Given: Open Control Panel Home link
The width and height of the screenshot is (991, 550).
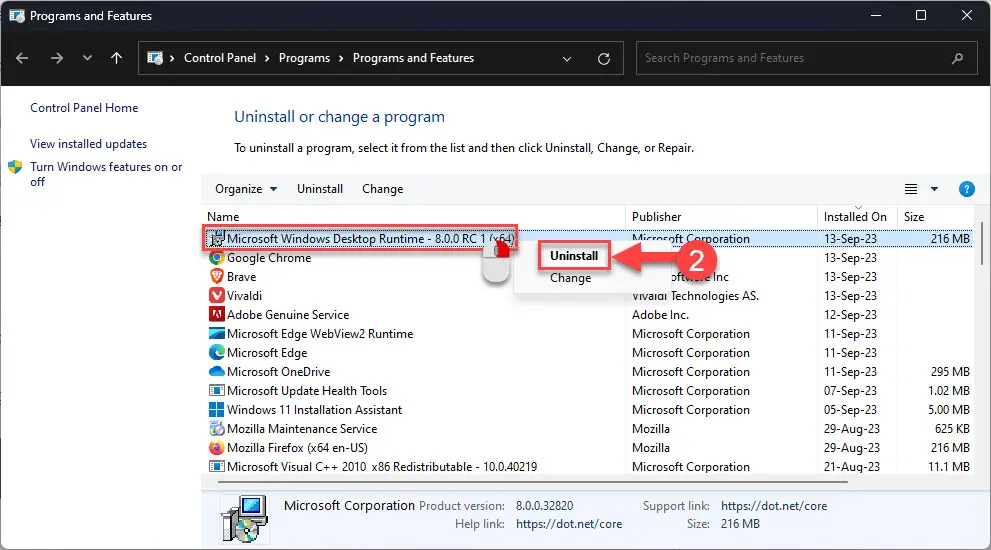Looking at the screenshot, I should [84, 108].
